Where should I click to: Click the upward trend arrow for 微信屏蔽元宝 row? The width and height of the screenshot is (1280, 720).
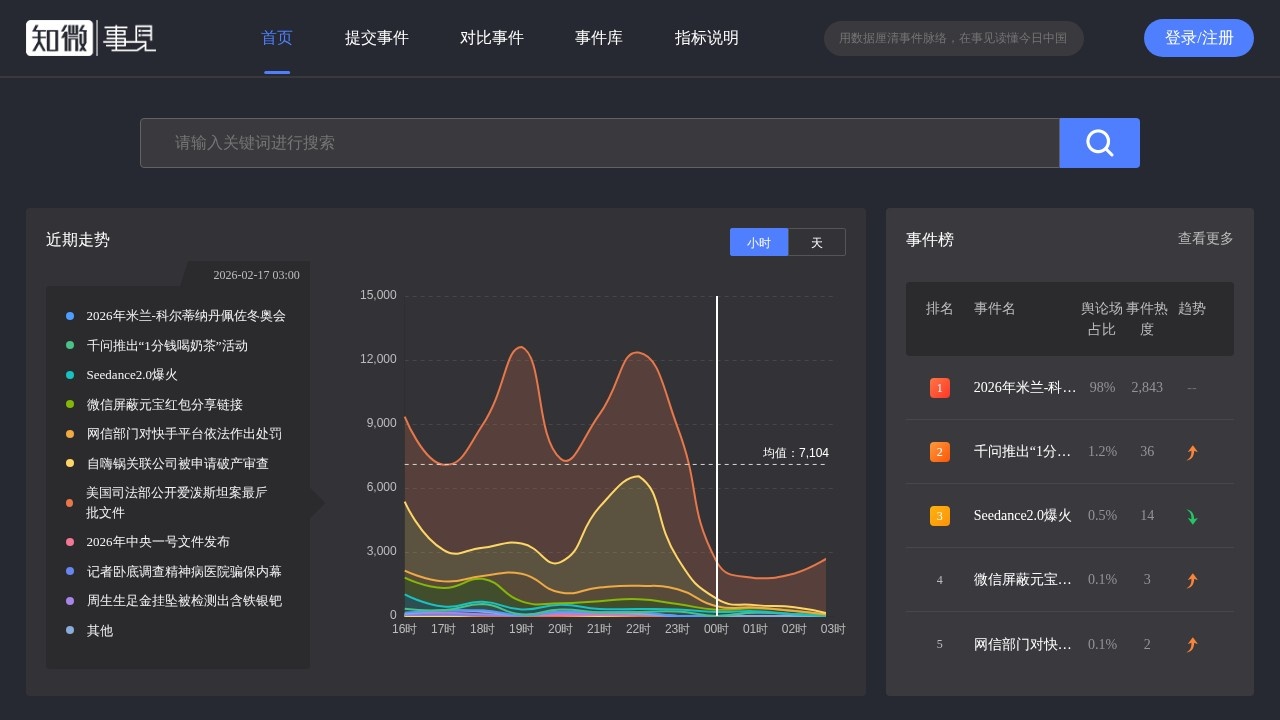click(1191, 579)
